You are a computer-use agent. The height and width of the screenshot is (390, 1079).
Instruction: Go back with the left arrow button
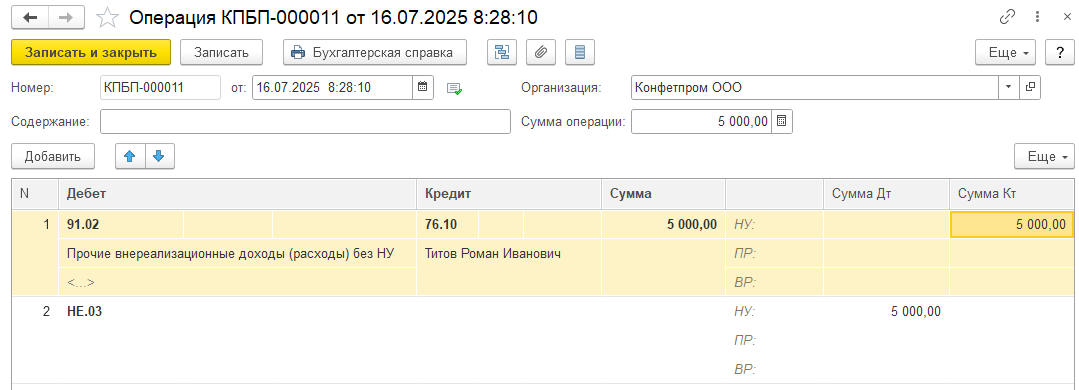click(x=30, y=17)
